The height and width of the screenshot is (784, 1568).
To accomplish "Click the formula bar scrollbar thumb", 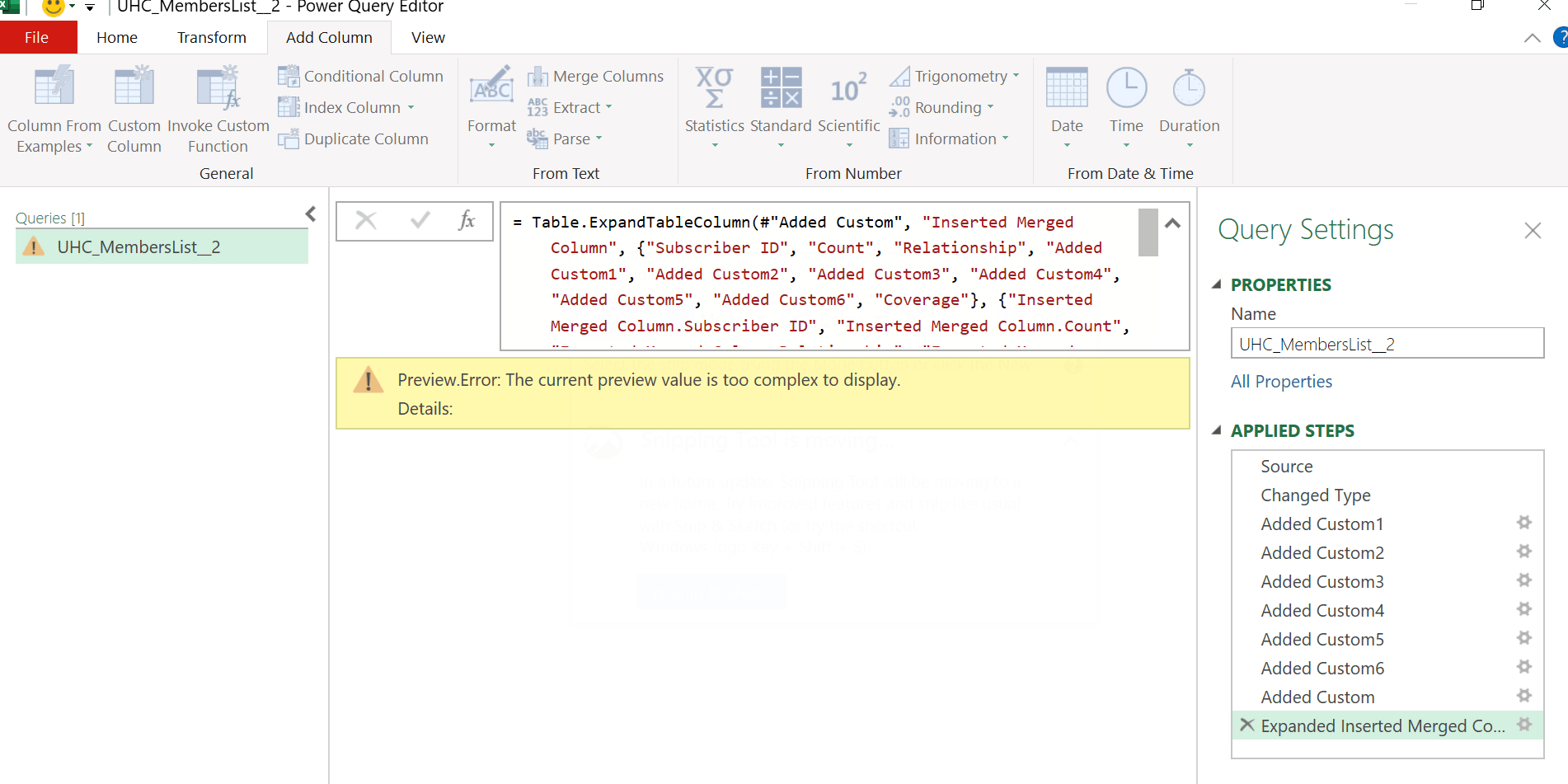I will click(x=1148, y=232).
